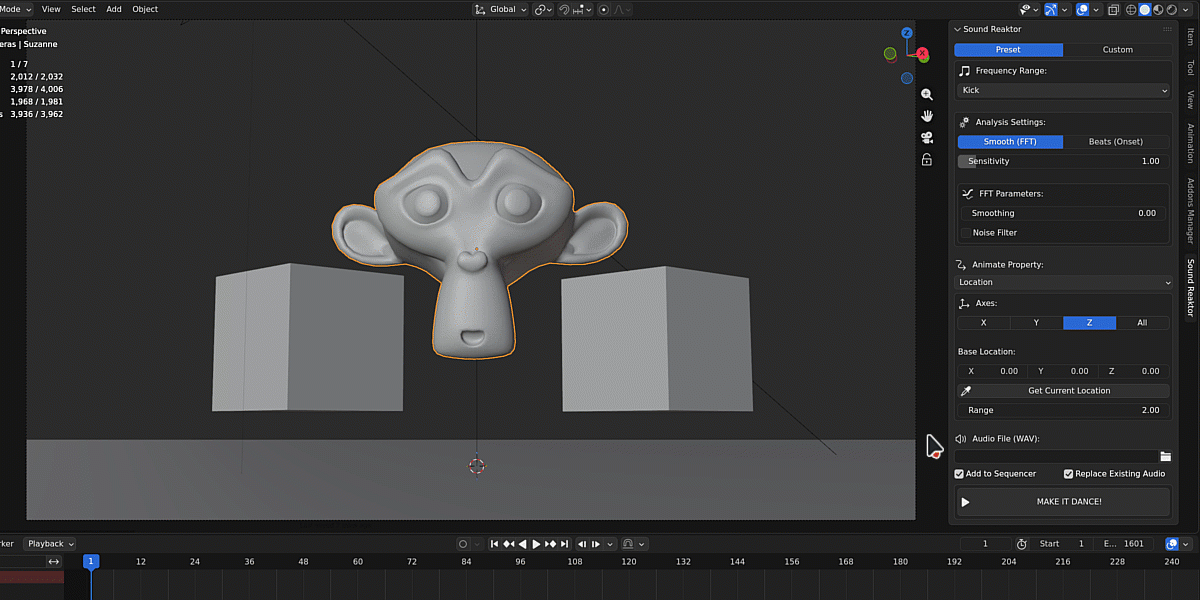Jump to previous keyframe
This screenshot has width=1200, height=600.
point(509,544)
